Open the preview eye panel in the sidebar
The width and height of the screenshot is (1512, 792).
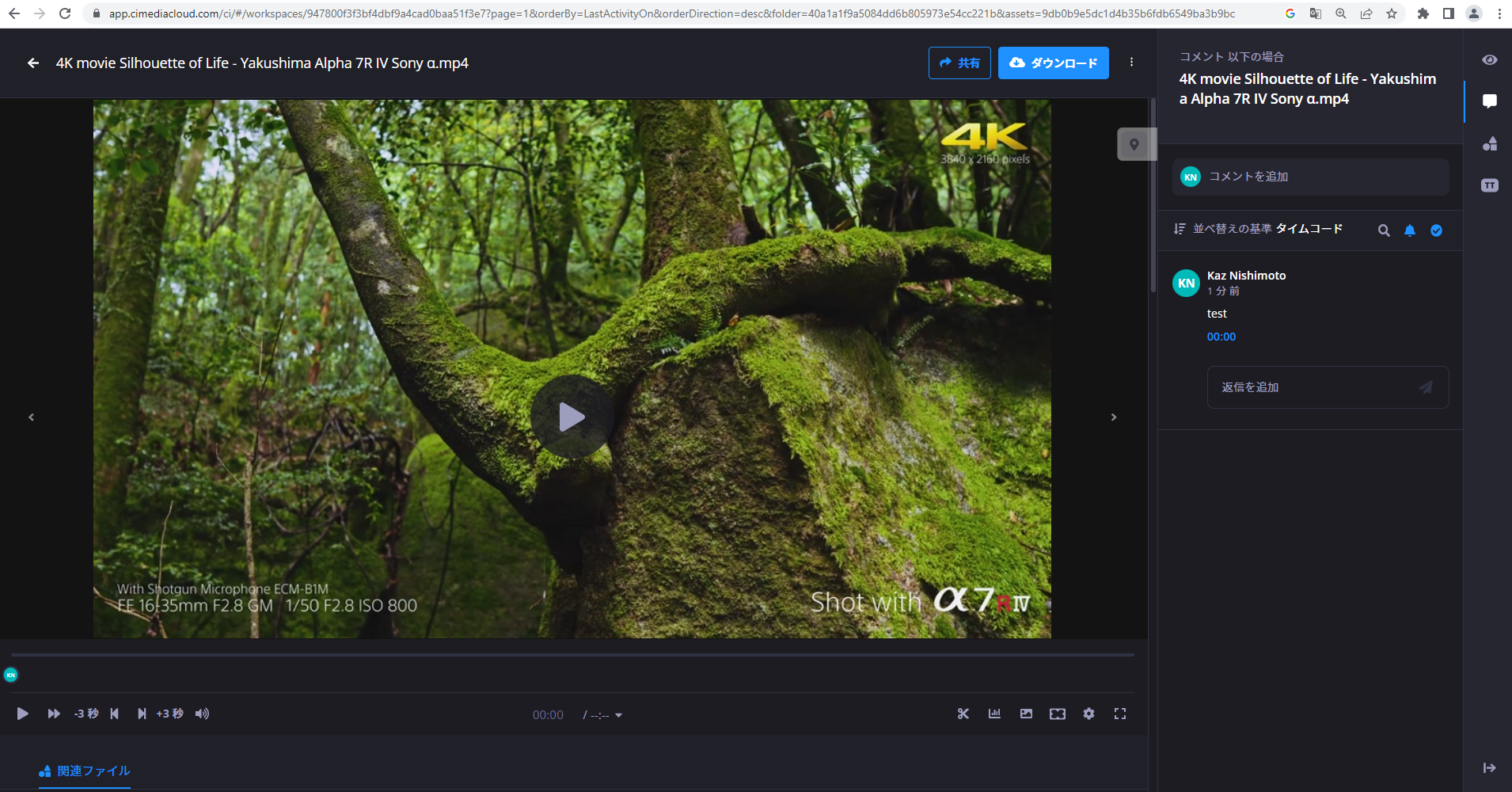tap(1490, 60)
